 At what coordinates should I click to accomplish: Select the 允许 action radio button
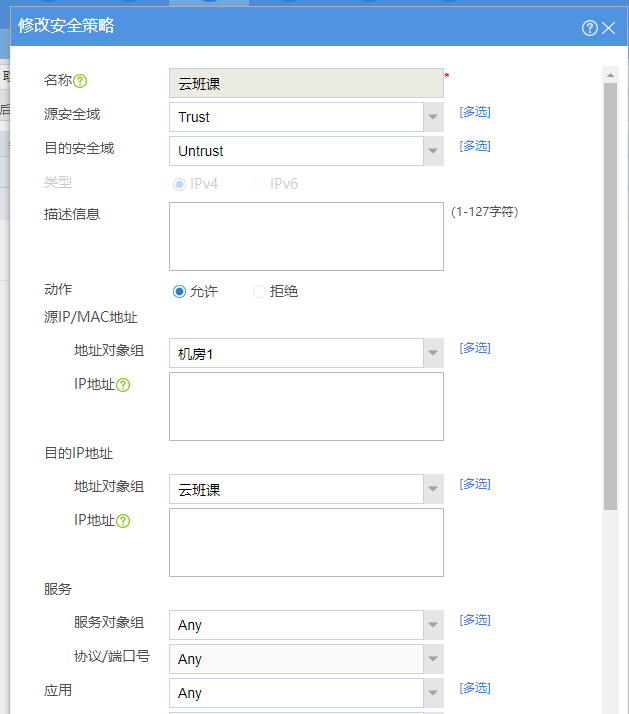180,292
